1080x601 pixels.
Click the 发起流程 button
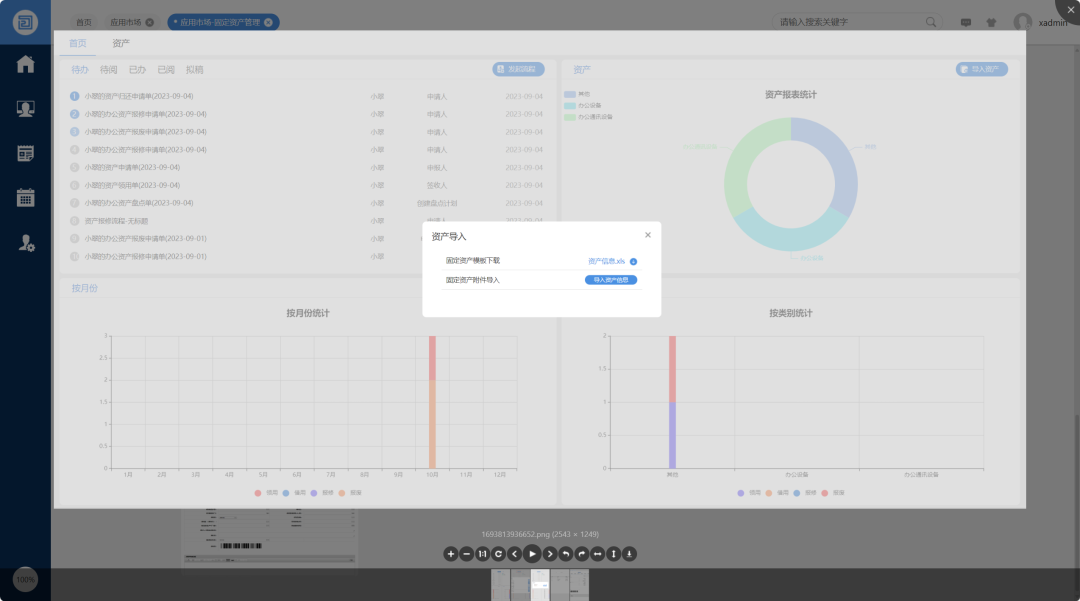pos(518,70)
